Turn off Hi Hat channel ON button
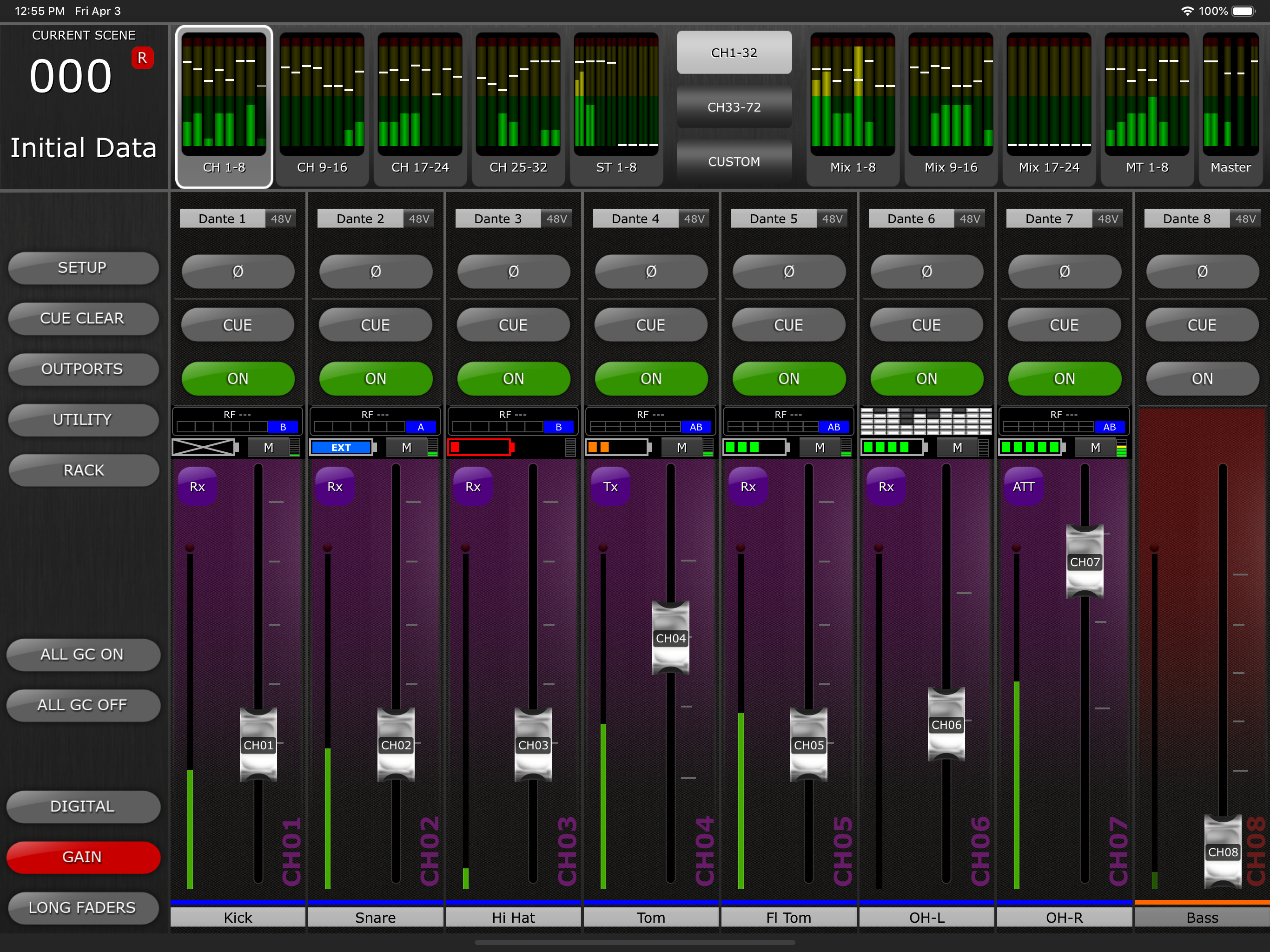 point(513,378)
